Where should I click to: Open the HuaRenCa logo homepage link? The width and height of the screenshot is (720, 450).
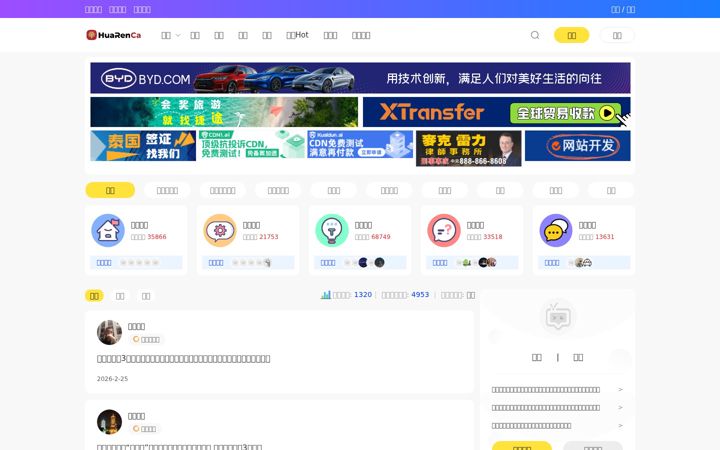113,35
